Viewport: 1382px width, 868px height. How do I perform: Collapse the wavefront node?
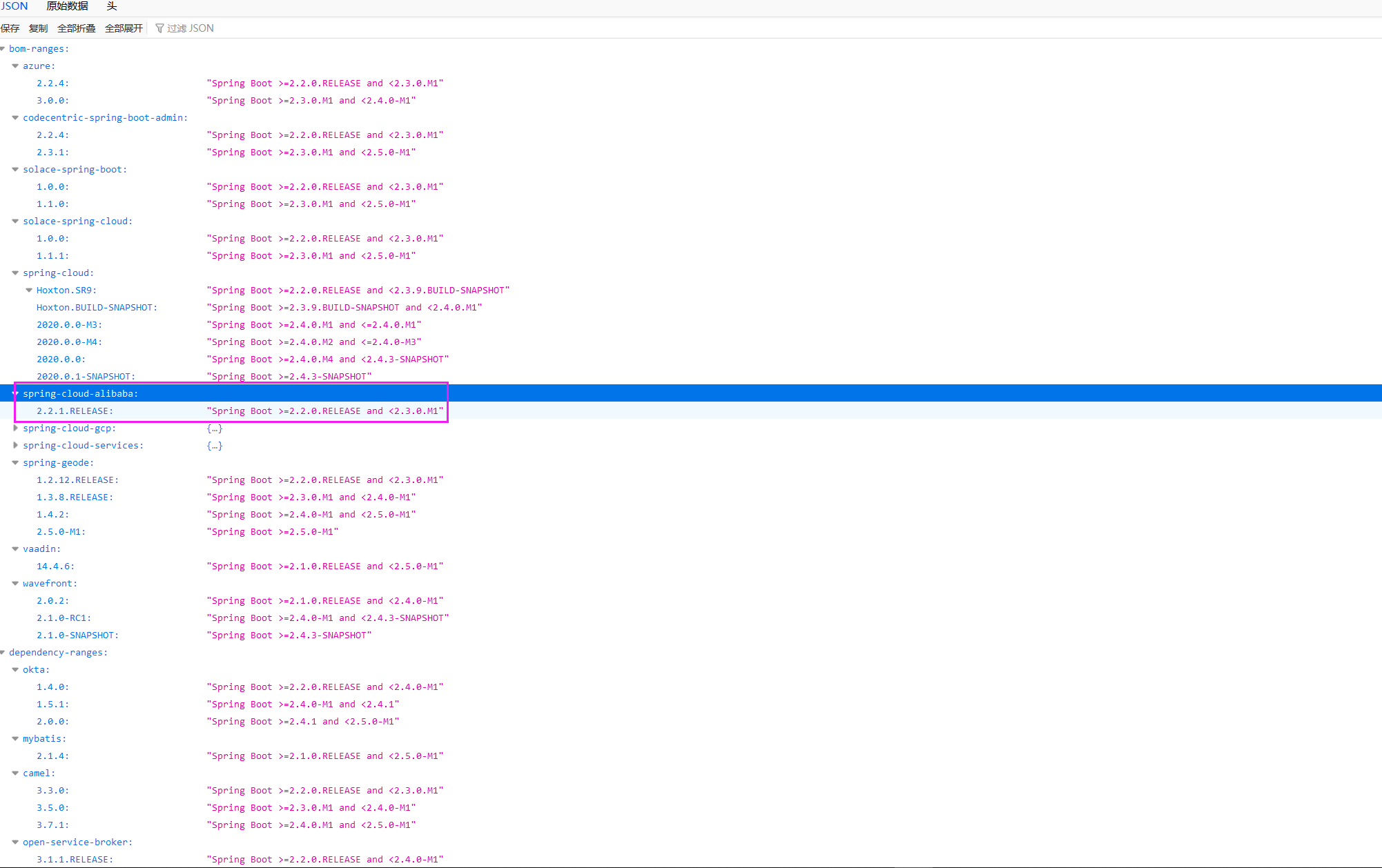[x=15, y=584]
